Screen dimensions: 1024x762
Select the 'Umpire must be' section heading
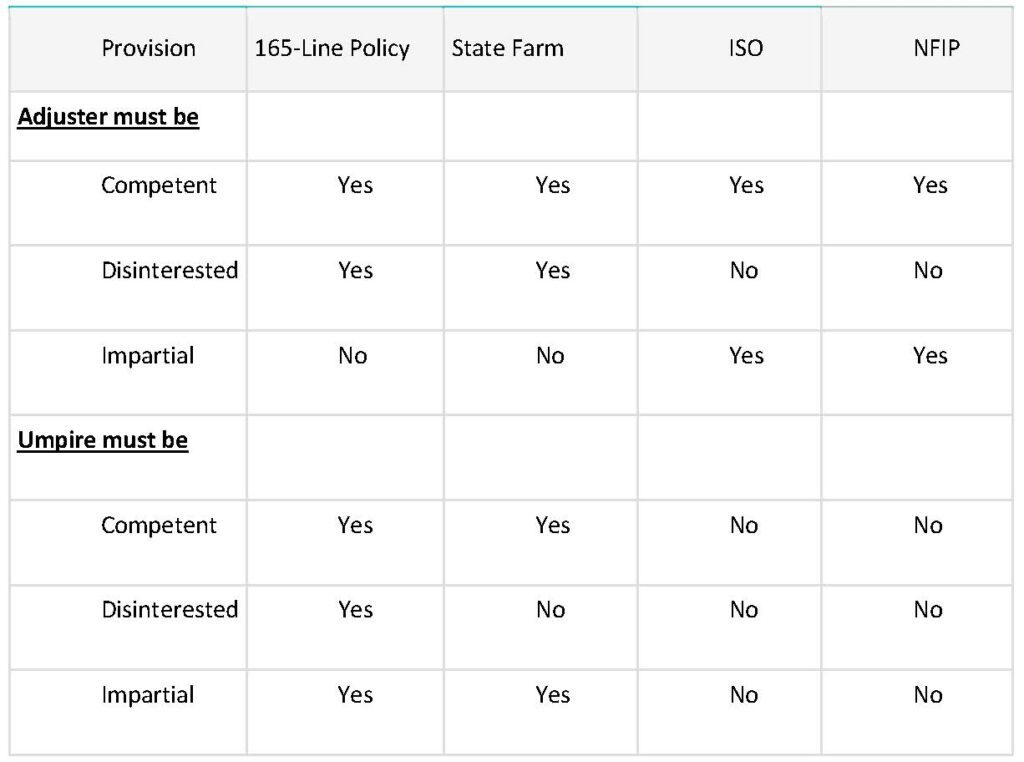tap(103, 440)
